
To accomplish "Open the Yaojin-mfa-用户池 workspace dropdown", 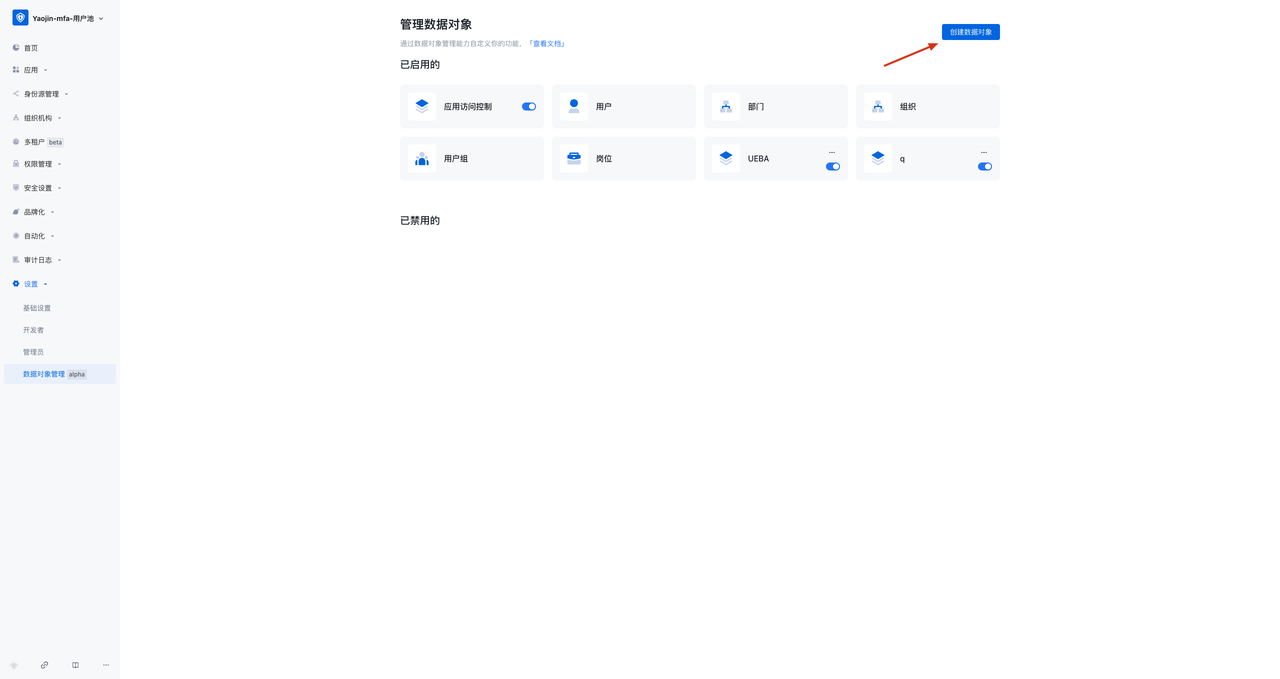I will pos(55,17).
